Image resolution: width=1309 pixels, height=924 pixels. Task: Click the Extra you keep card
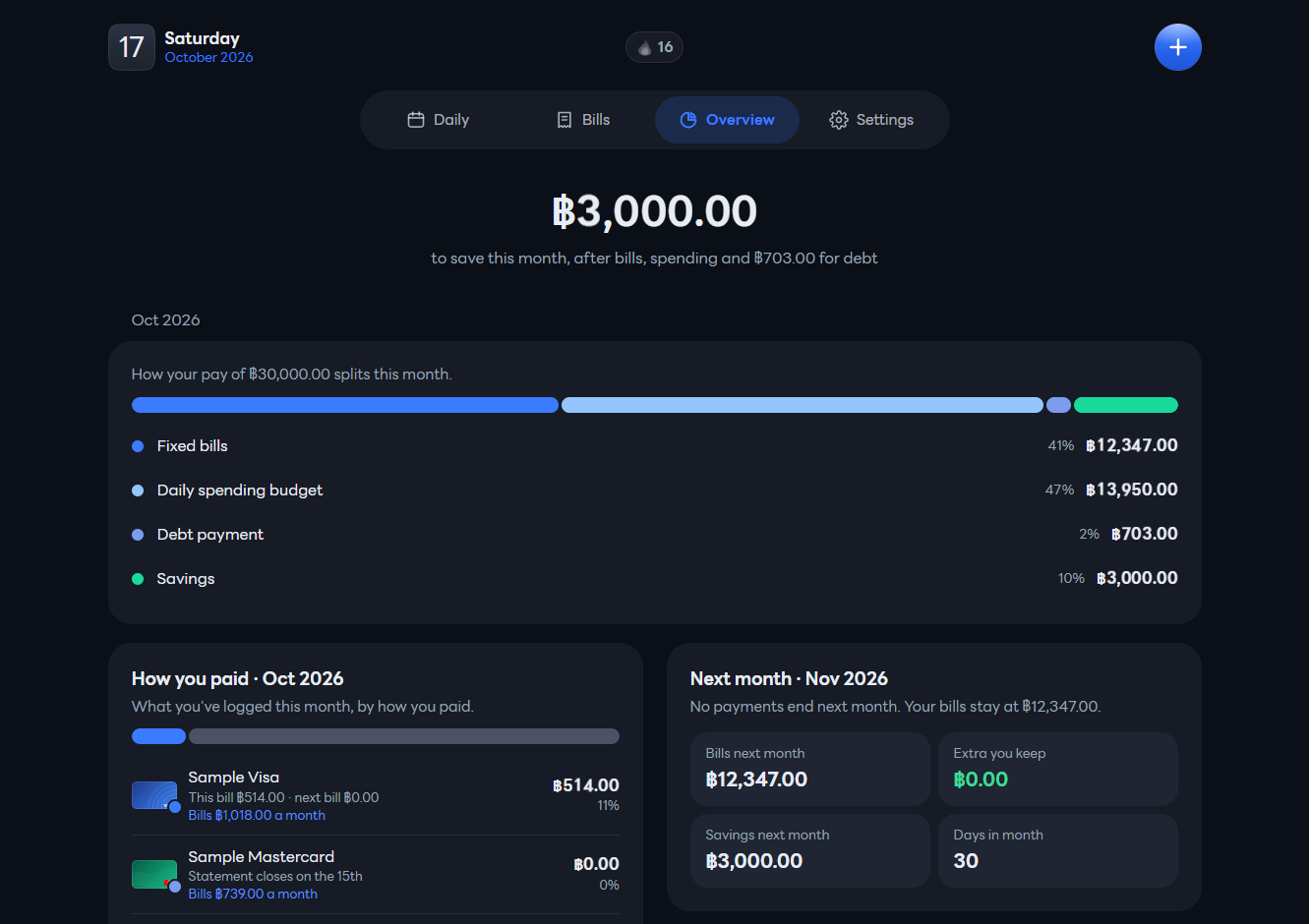[x=1058, y=769]
